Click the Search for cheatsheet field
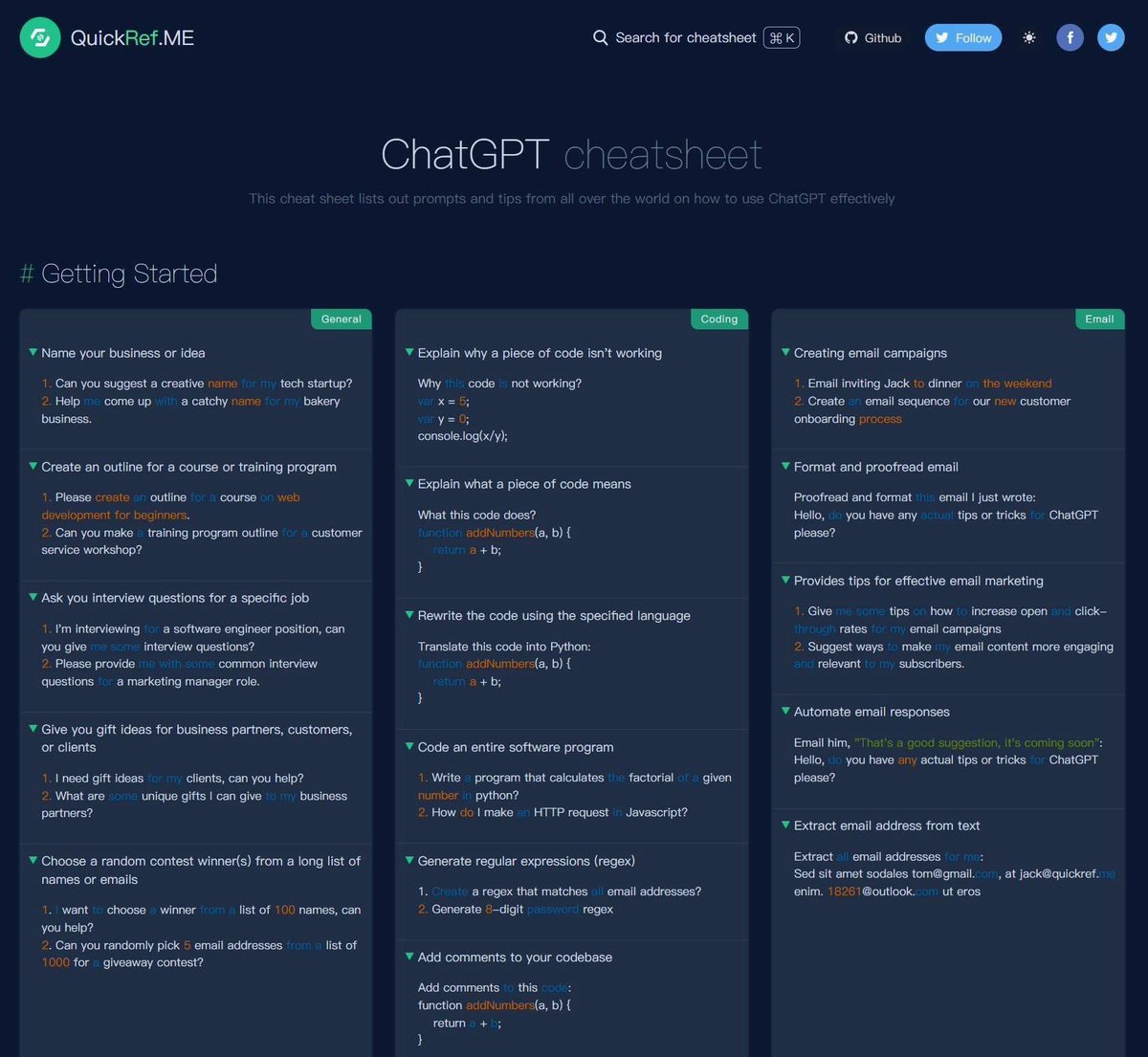The height and width of the screenshot is (1057, 1148). (x=696, y=37)
